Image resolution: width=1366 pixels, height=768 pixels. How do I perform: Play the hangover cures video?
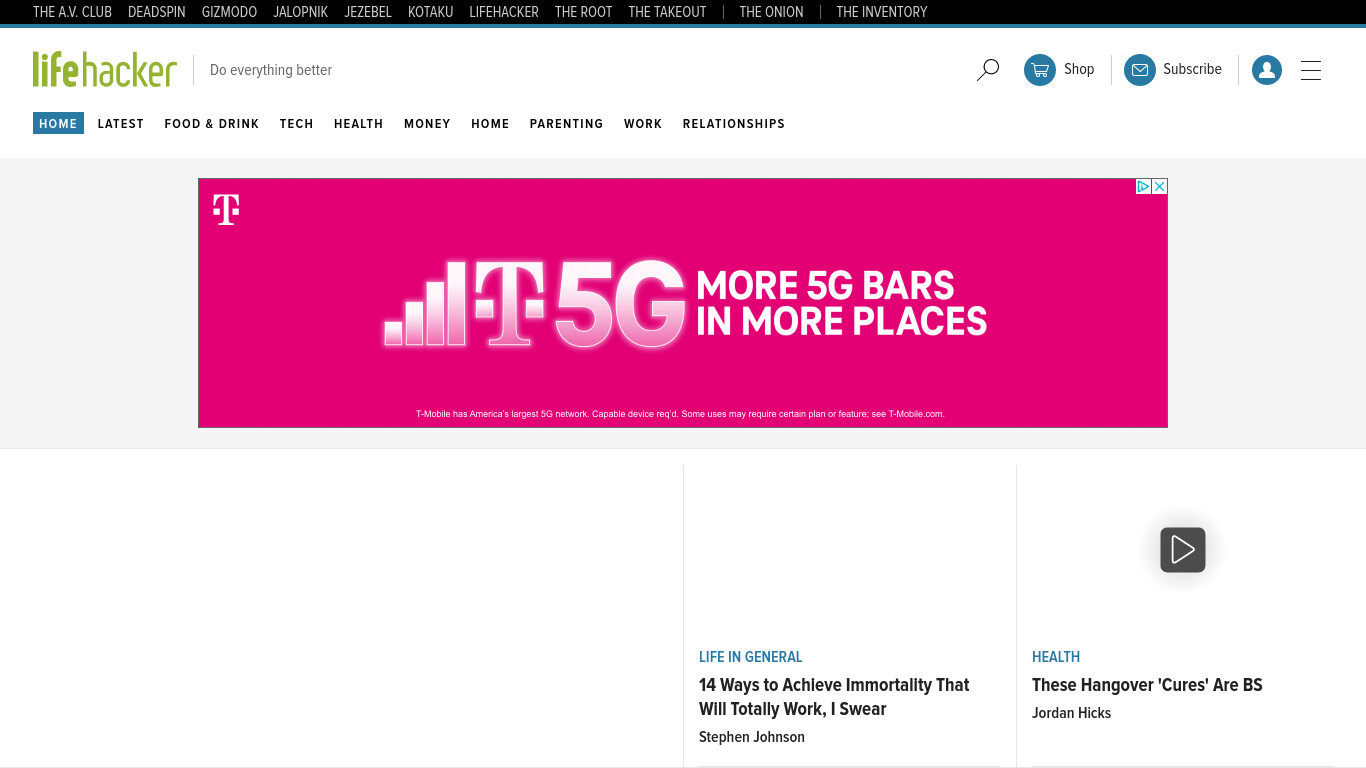[1183, 550]
